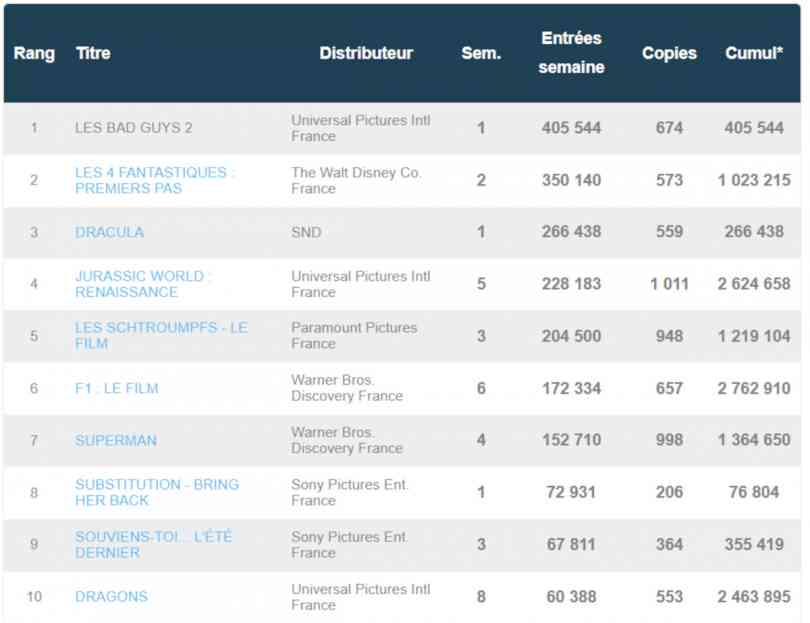The image size is (810, 623).
Task: Select the LES BAD GUYS 2 title
Action: pos(133,128)
